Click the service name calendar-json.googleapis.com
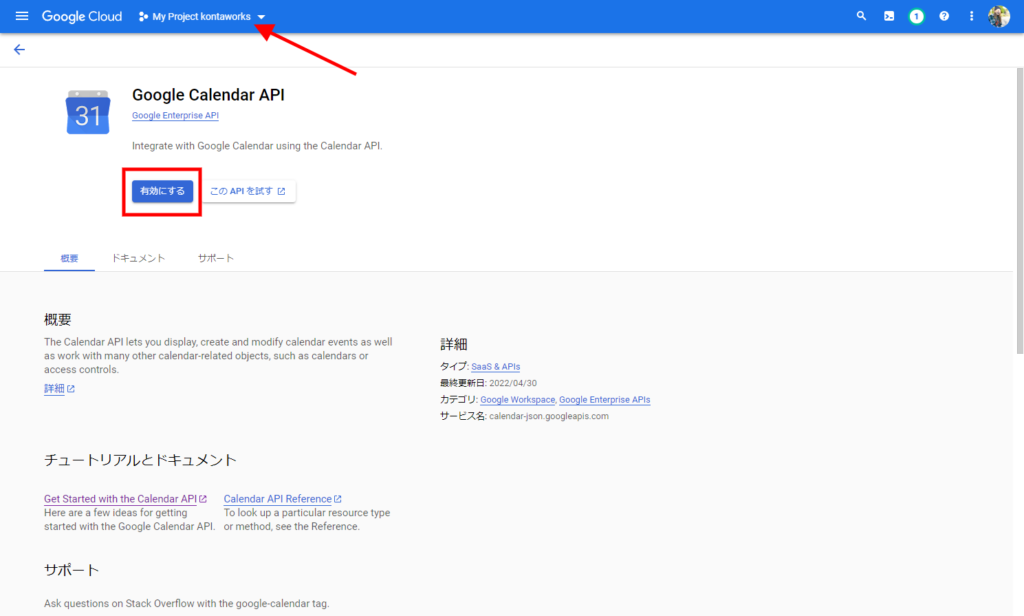Image resolution: width=1024 pixels, height=616 pixels. [549, 416]
